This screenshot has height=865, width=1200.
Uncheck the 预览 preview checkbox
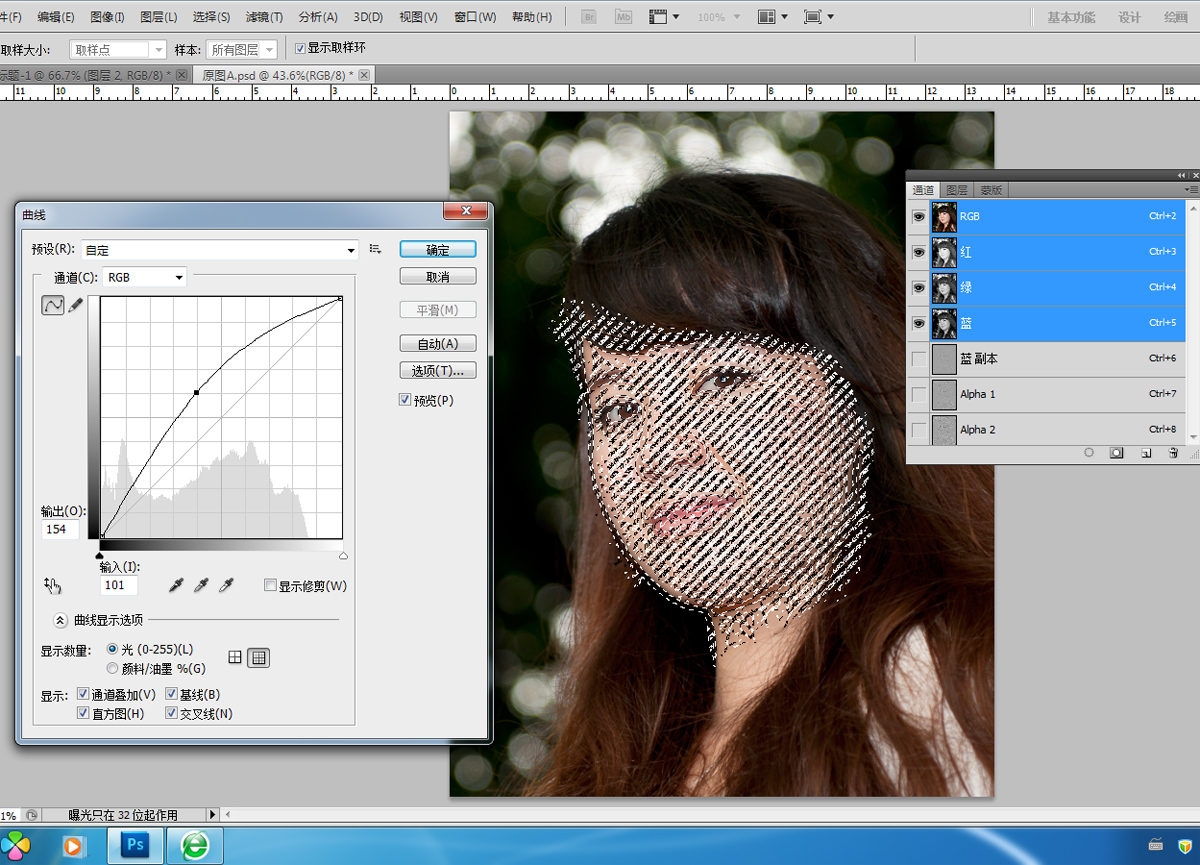[x=405, y=400]
